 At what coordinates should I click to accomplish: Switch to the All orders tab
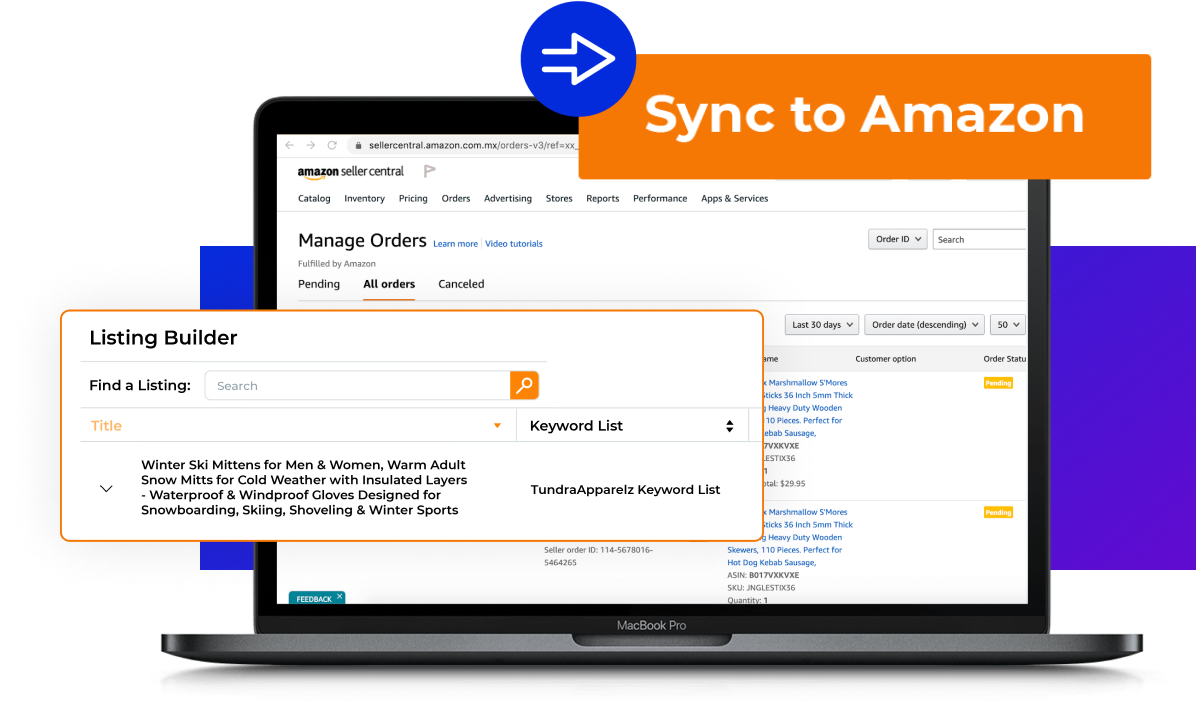click(x=389, y=284)
